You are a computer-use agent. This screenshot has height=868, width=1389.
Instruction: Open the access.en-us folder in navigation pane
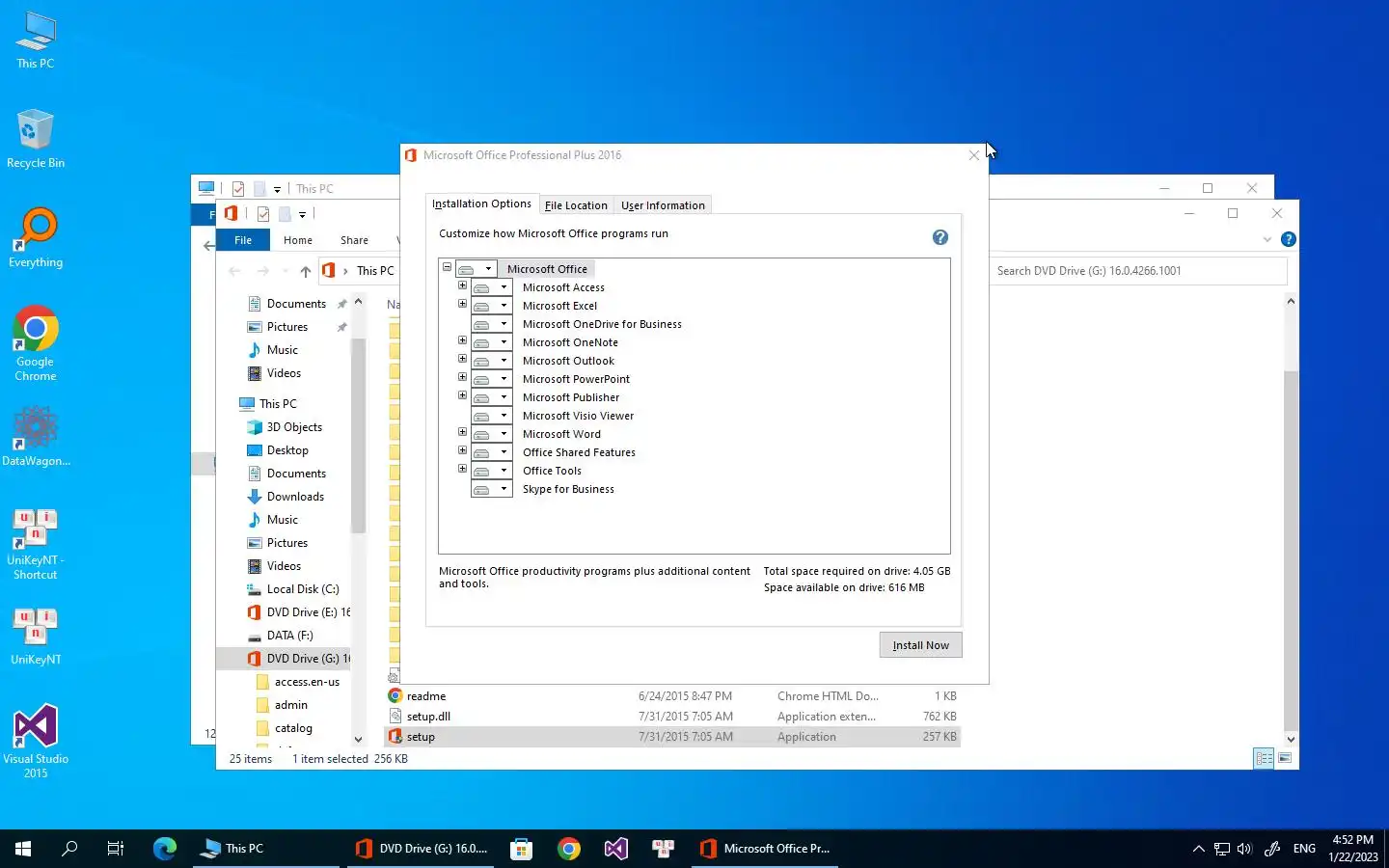click(x=307, y=682)
